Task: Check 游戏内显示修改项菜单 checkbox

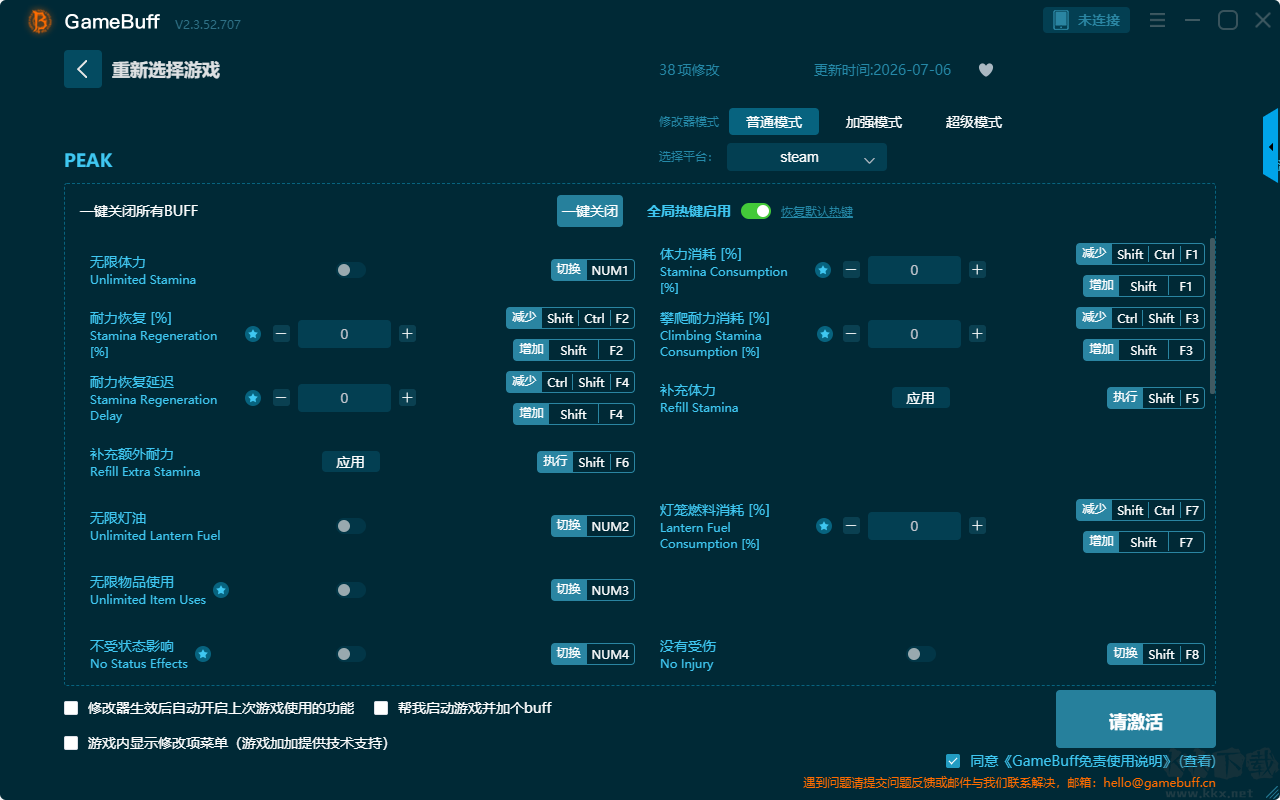Action: click(x=71, y=743)
